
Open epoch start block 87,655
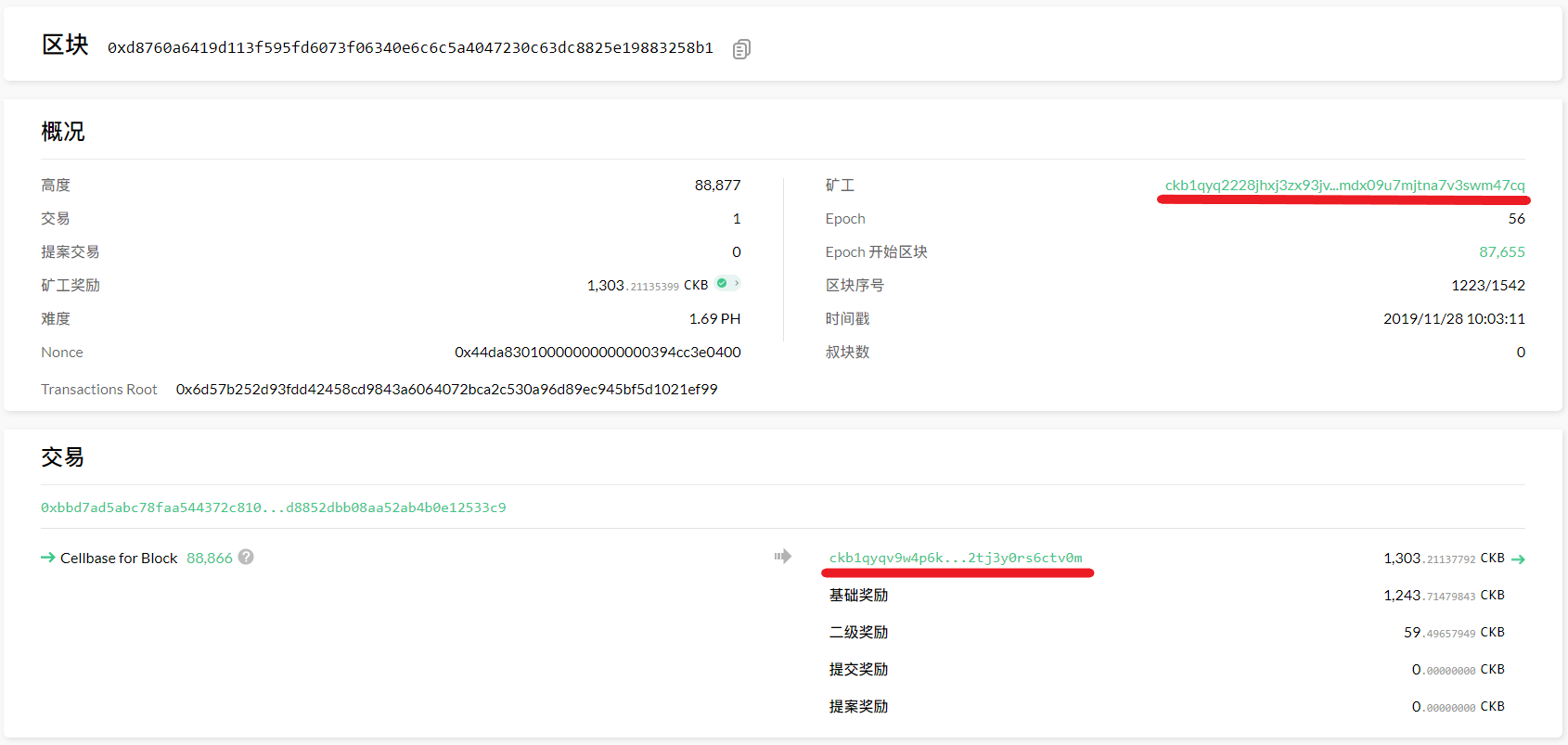(1501, 252)
